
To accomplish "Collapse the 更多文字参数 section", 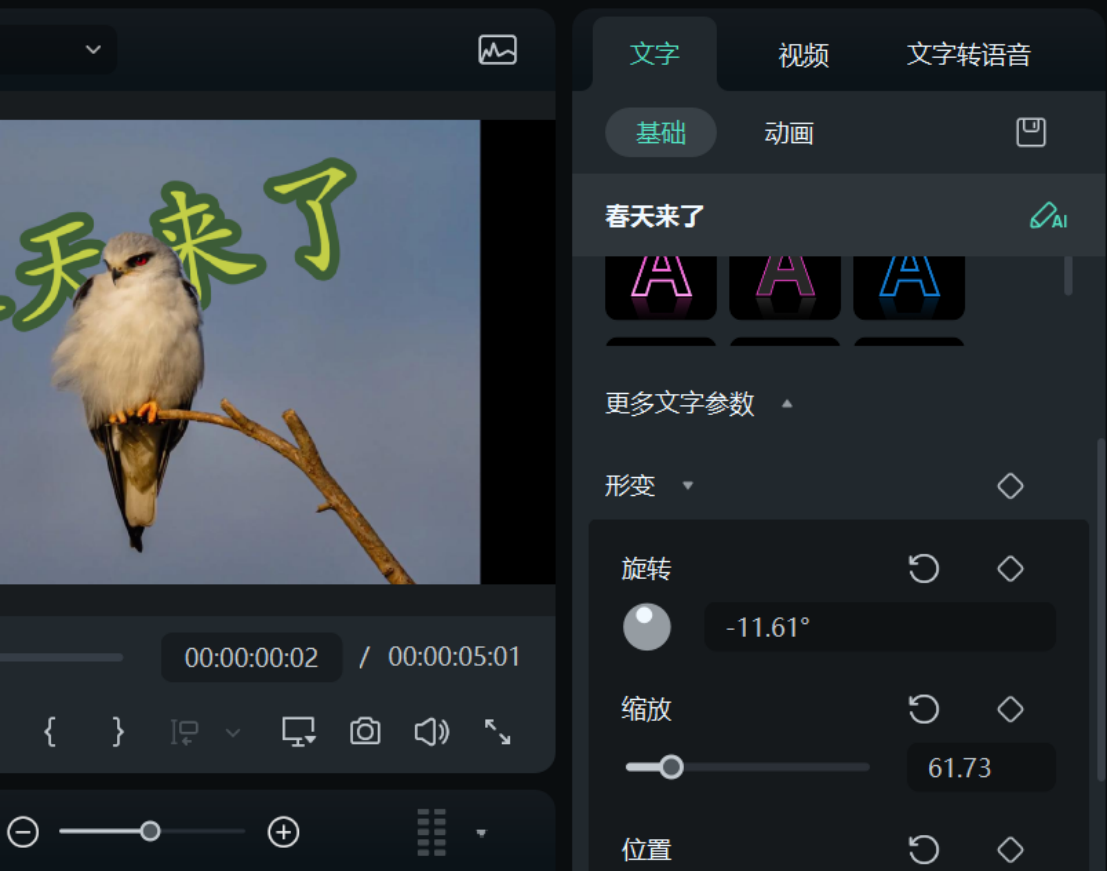I will (787, 404).
